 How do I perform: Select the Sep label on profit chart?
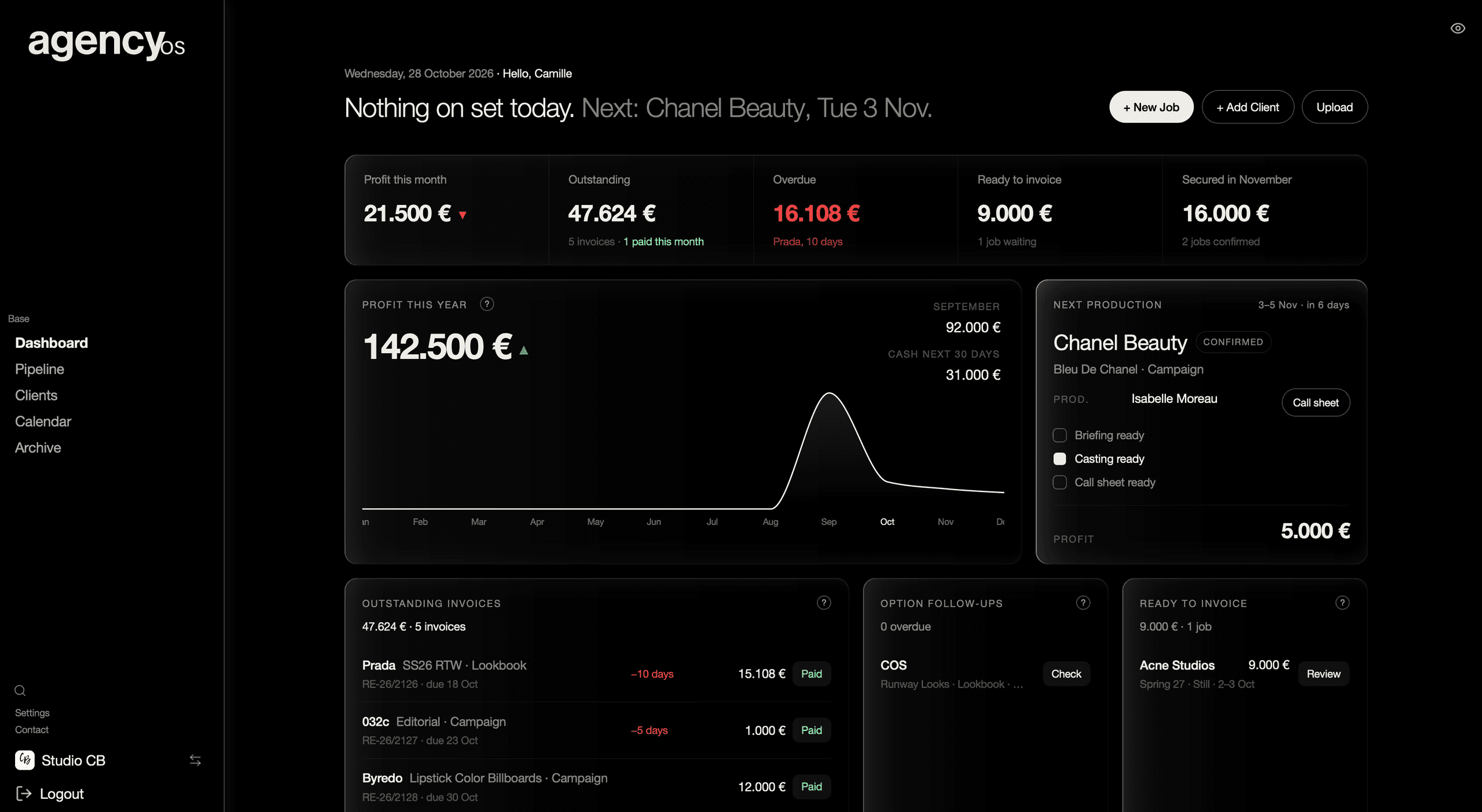828,522
